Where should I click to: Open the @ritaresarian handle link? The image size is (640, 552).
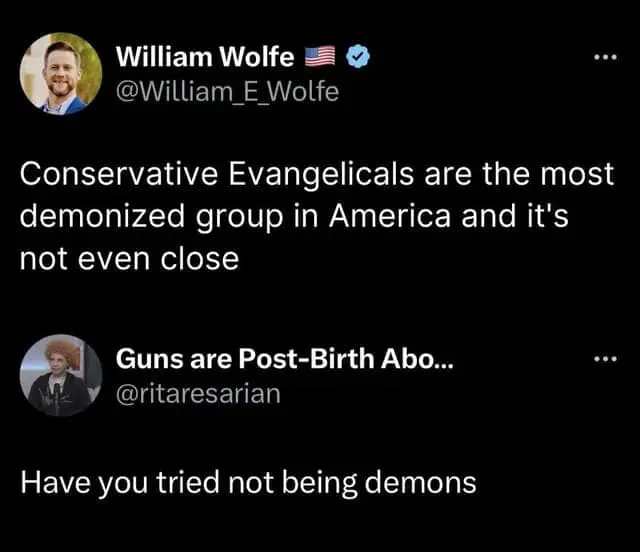coord(199,393)
